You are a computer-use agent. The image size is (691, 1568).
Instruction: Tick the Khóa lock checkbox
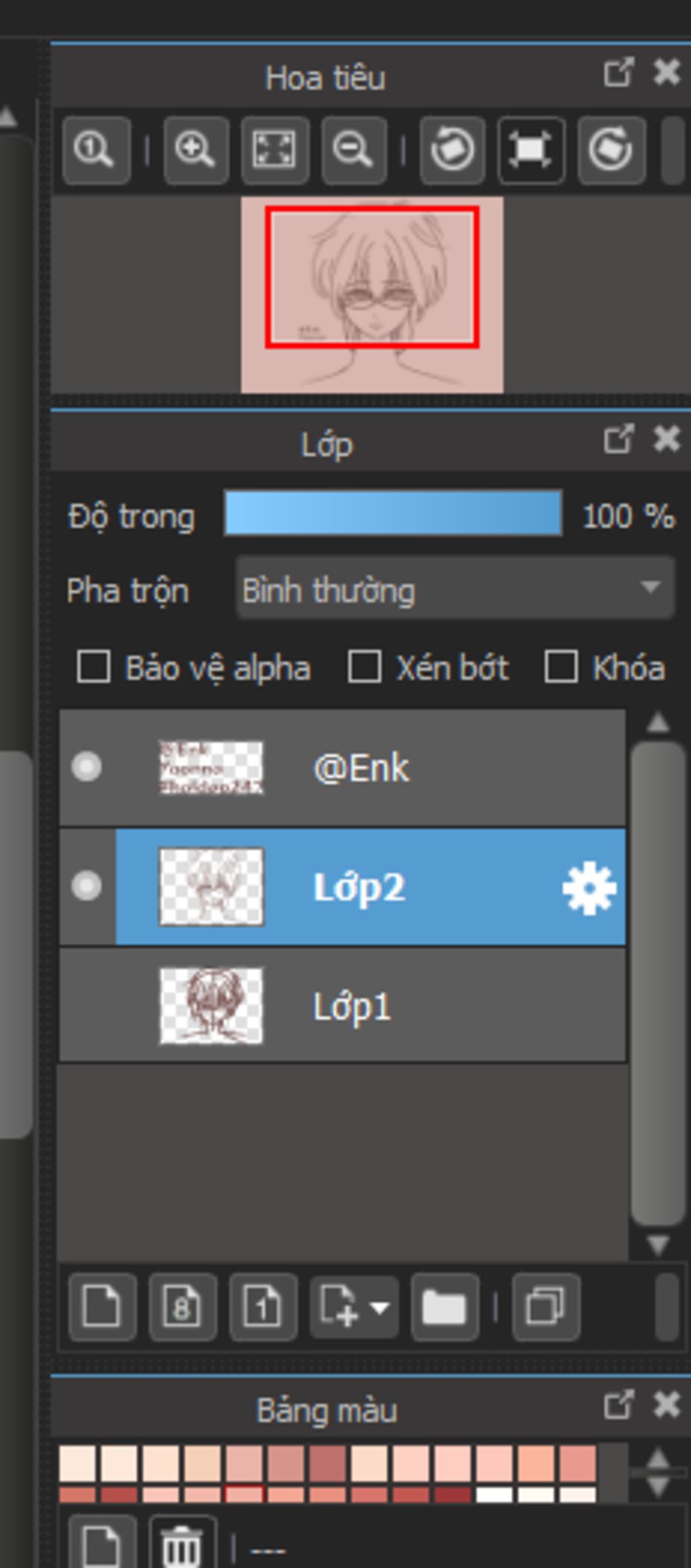point(561,667)
